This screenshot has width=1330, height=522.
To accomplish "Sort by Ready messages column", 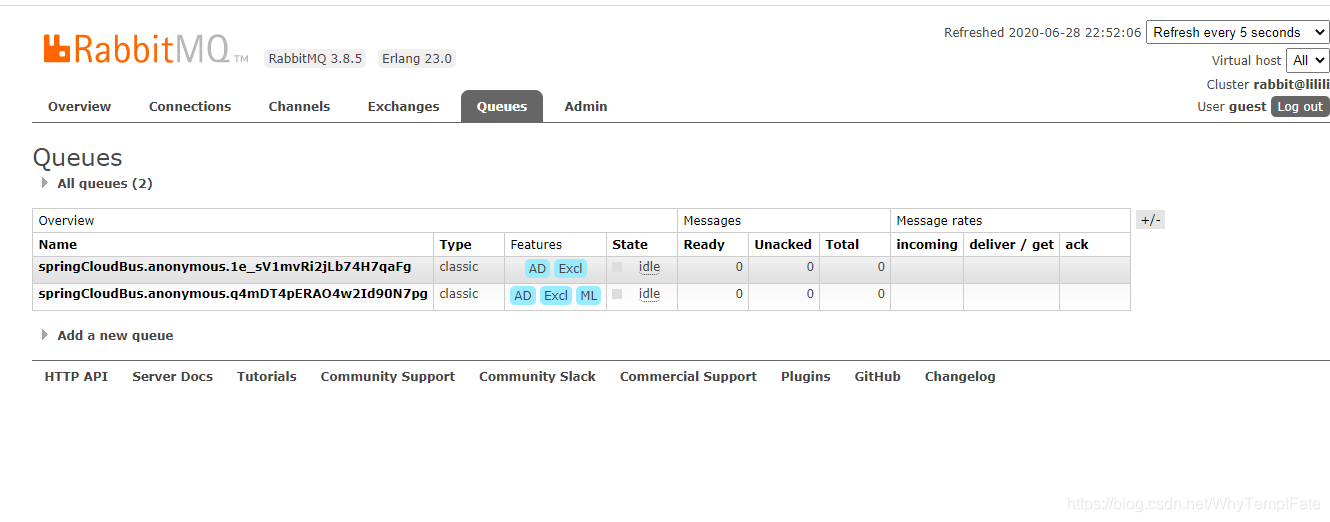I will [704, 245].
